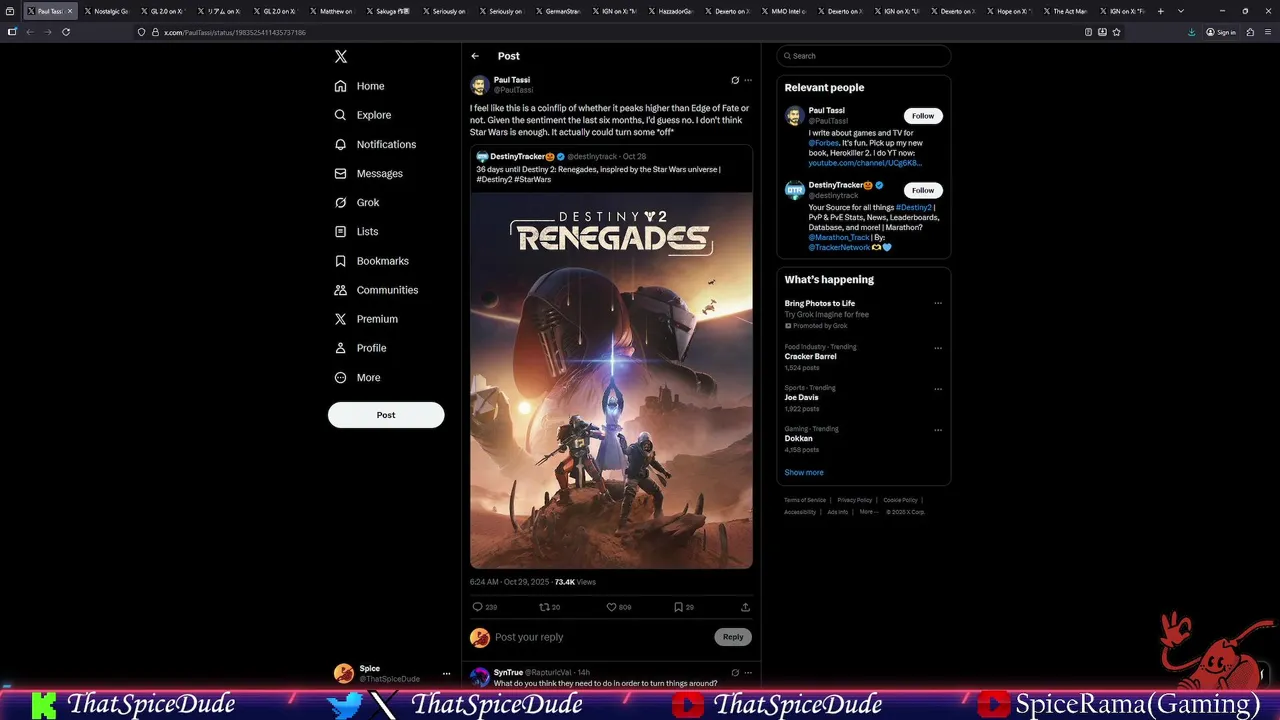Open Paul Tassi's avatar on the post

pyautogui.click(x=479, y=85)
